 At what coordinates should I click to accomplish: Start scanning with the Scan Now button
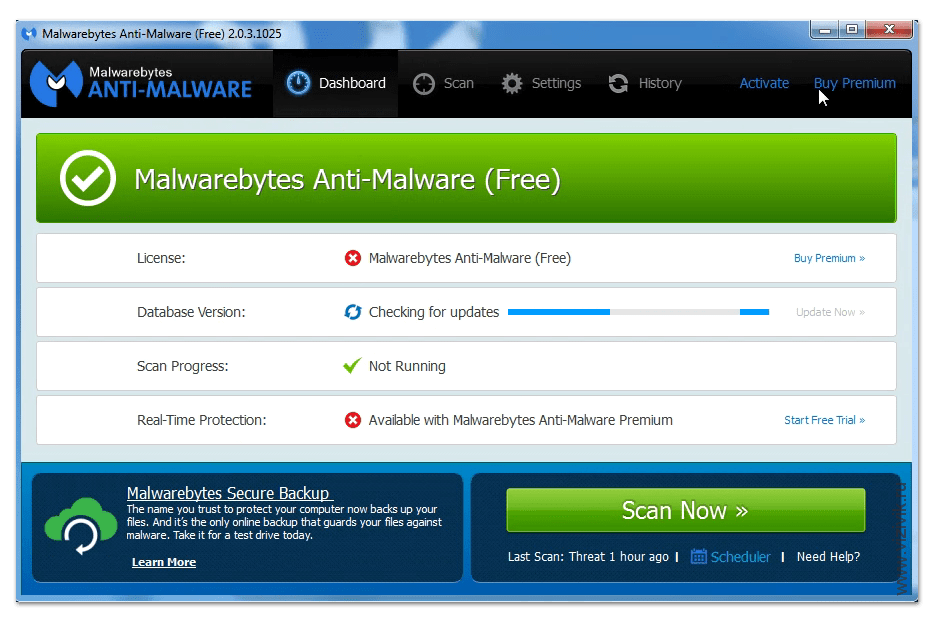click(685, 510)
